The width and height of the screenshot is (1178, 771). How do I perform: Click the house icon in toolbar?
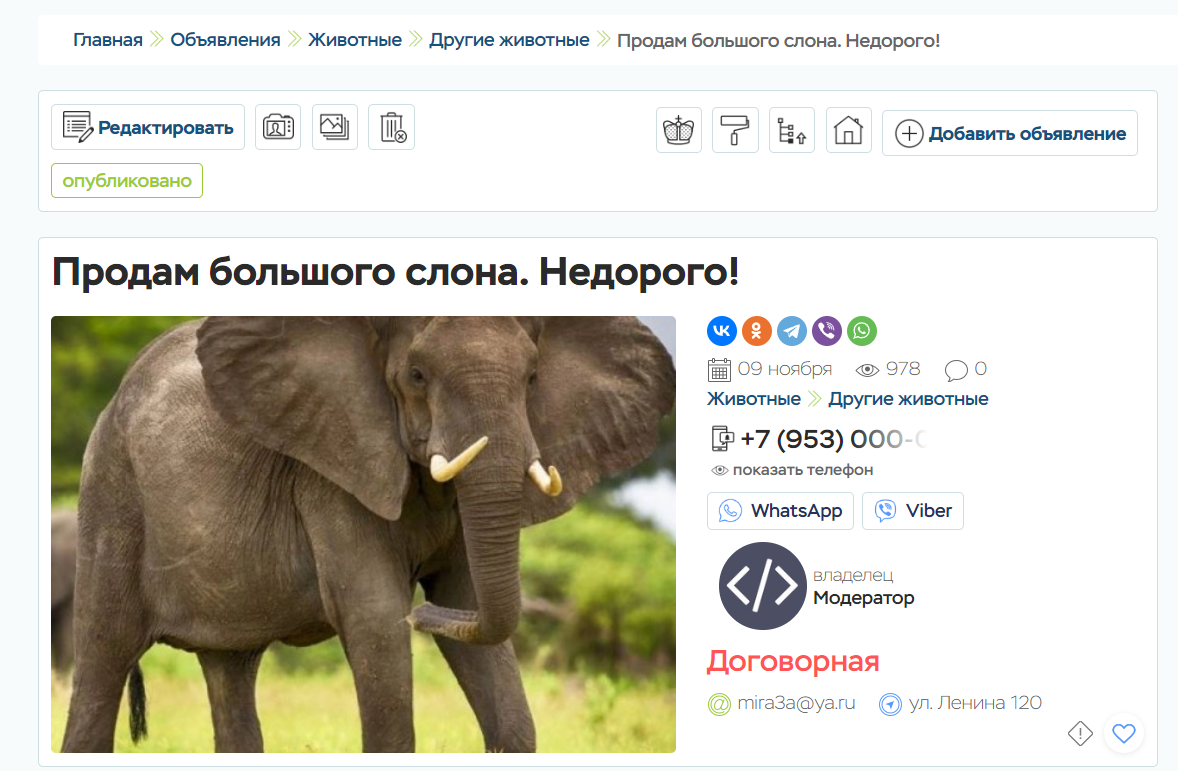click(848, 131)
